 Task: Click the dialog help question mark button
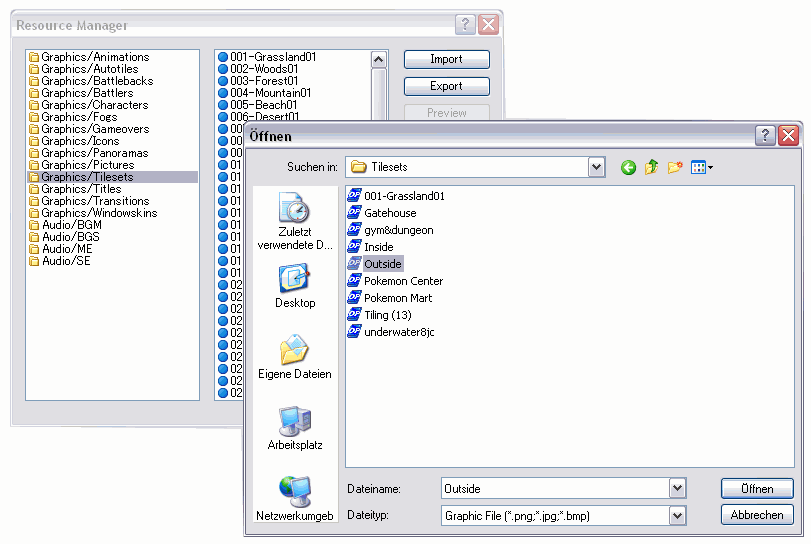(765, 136)
